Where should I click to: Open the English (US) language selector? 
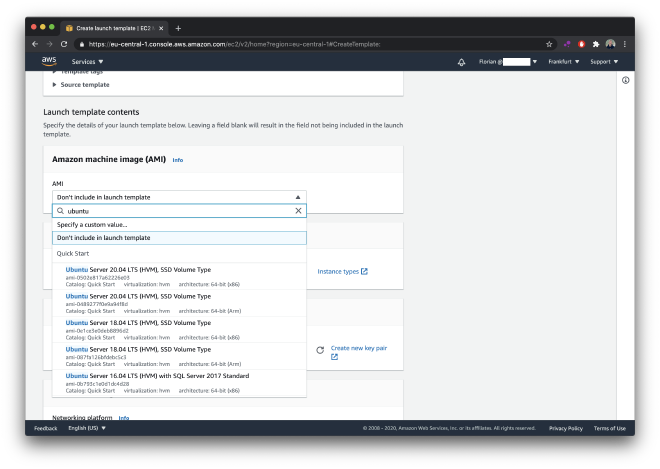pyautogui.click(x=87, y=428)
